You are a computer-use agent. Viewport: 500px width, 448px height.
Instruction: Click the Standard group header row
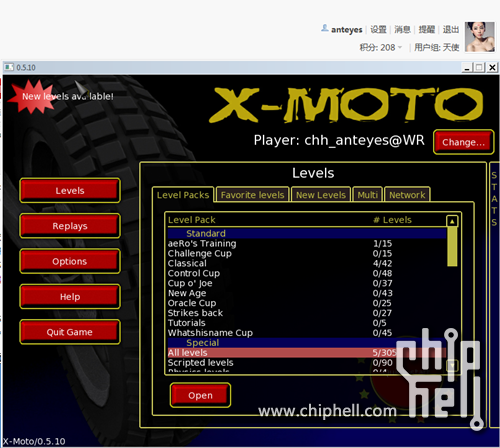click(307, 233)
